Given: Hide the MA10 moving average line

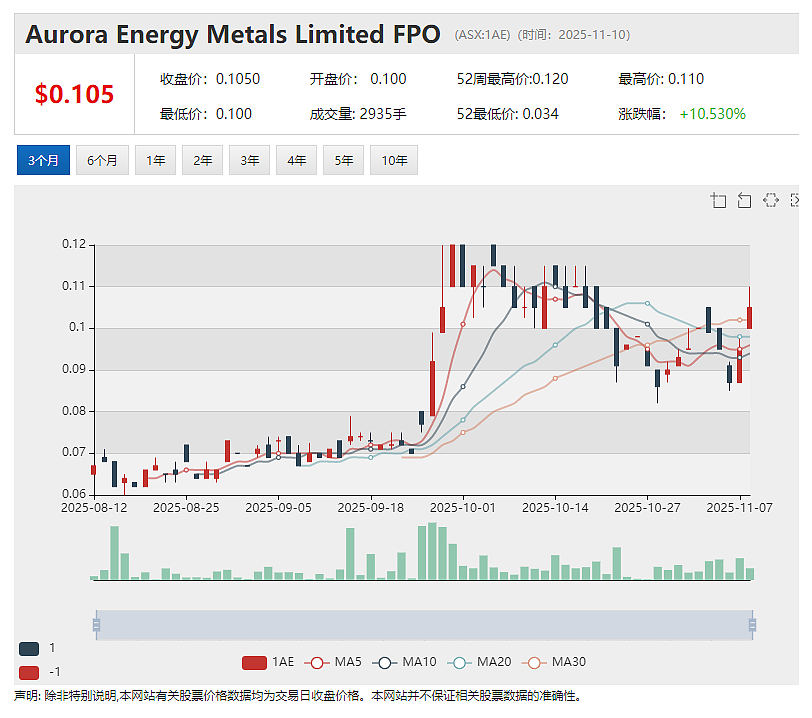Looking at the screenshot, I should [x=404, y=662].
